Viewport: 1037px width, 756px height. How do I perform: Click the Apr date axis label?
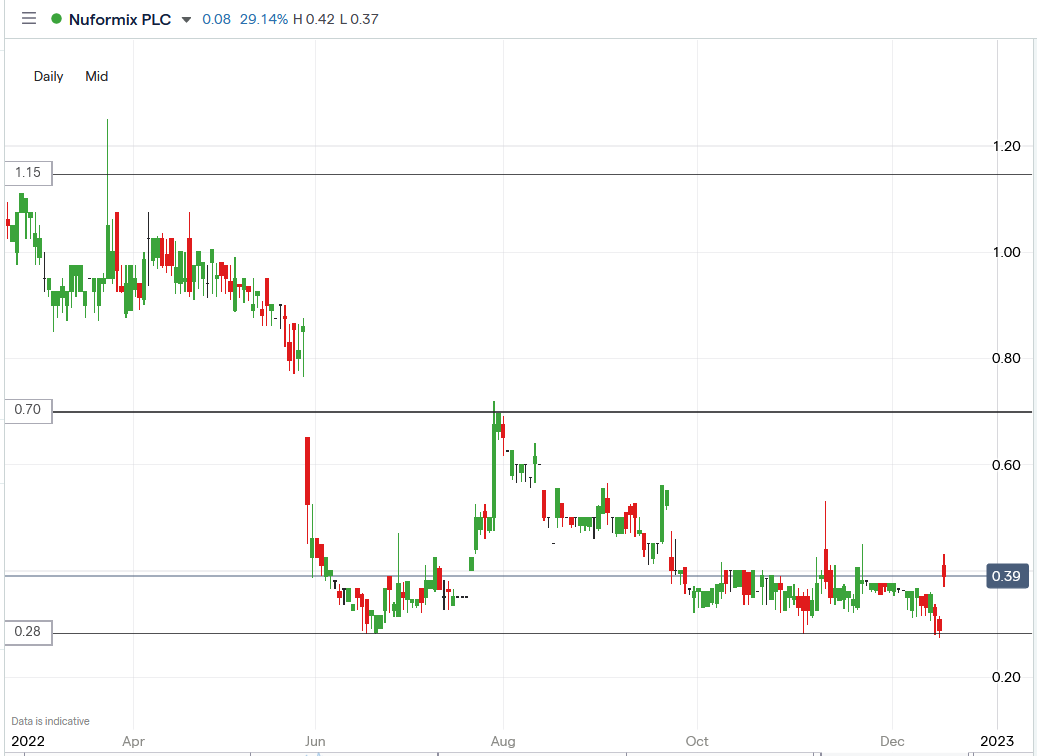tap(134, 741)
